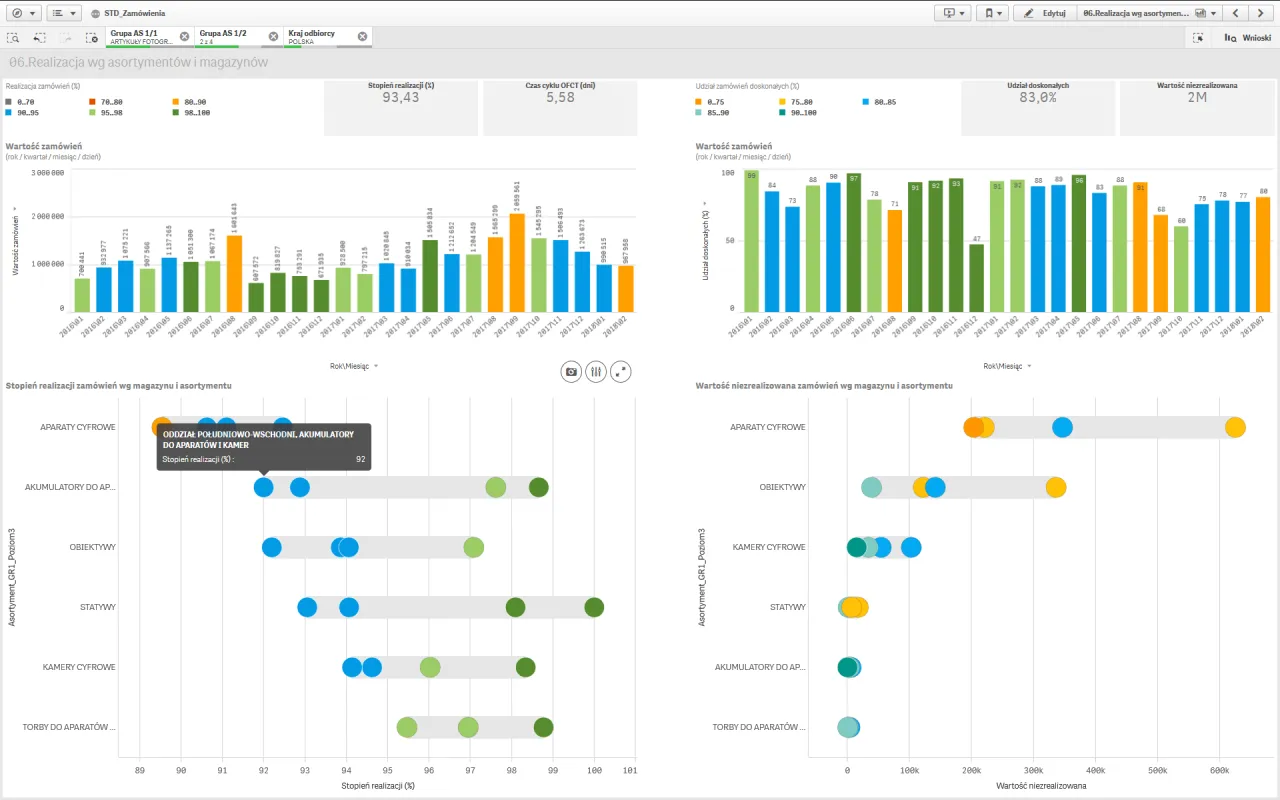Open the bookmarks dropdown
Image resolution: width=1280 pixels, height=800 pixels.
(993, 13)
